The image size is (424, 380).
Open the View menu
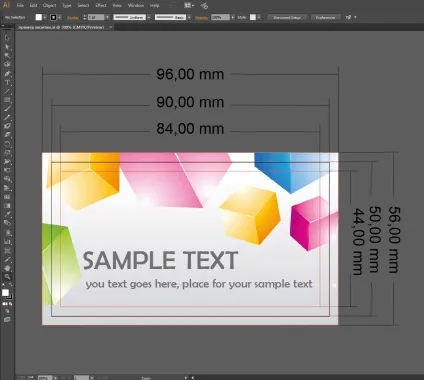[117, 5]
